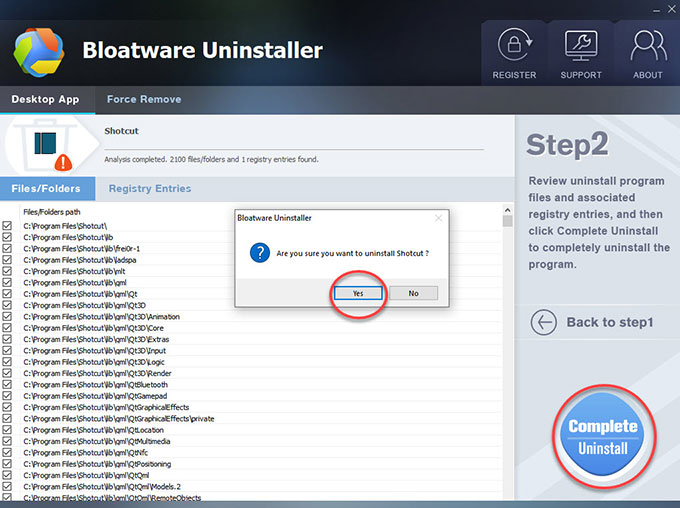Open the Registry Entries tab

150,189
